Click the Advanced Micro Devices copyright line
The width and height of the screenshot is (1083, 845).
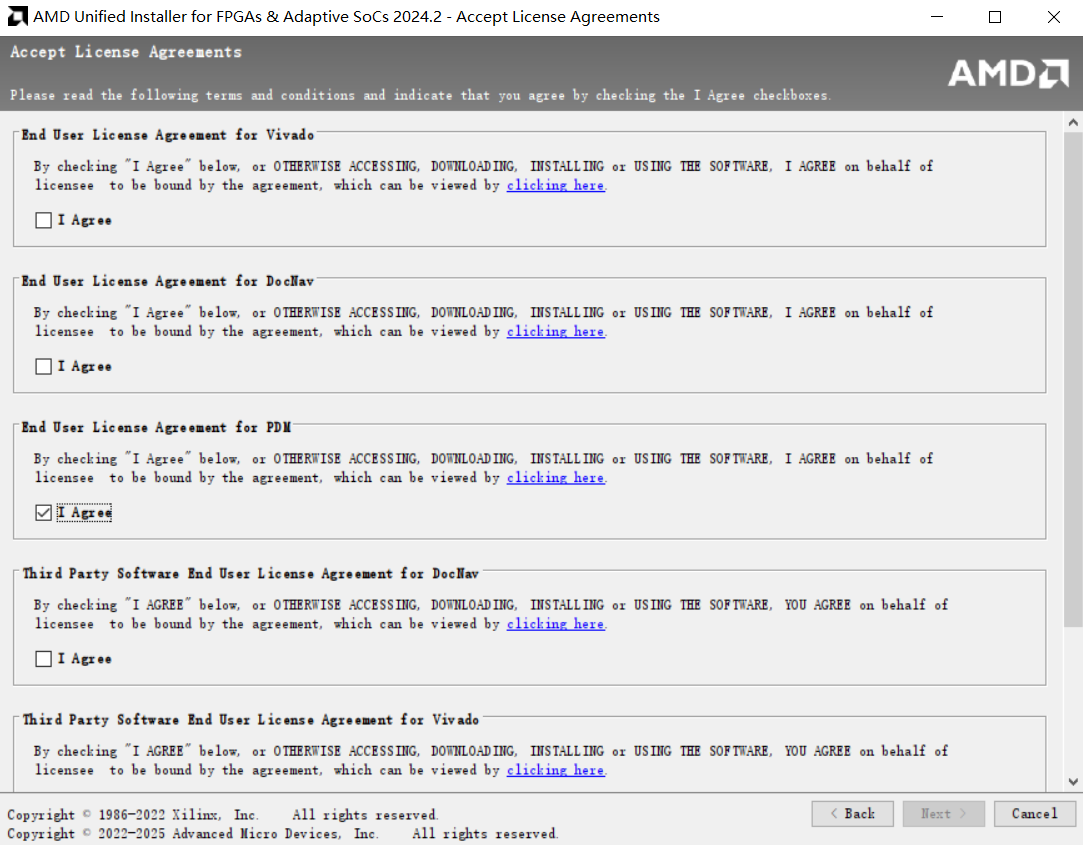282,834
